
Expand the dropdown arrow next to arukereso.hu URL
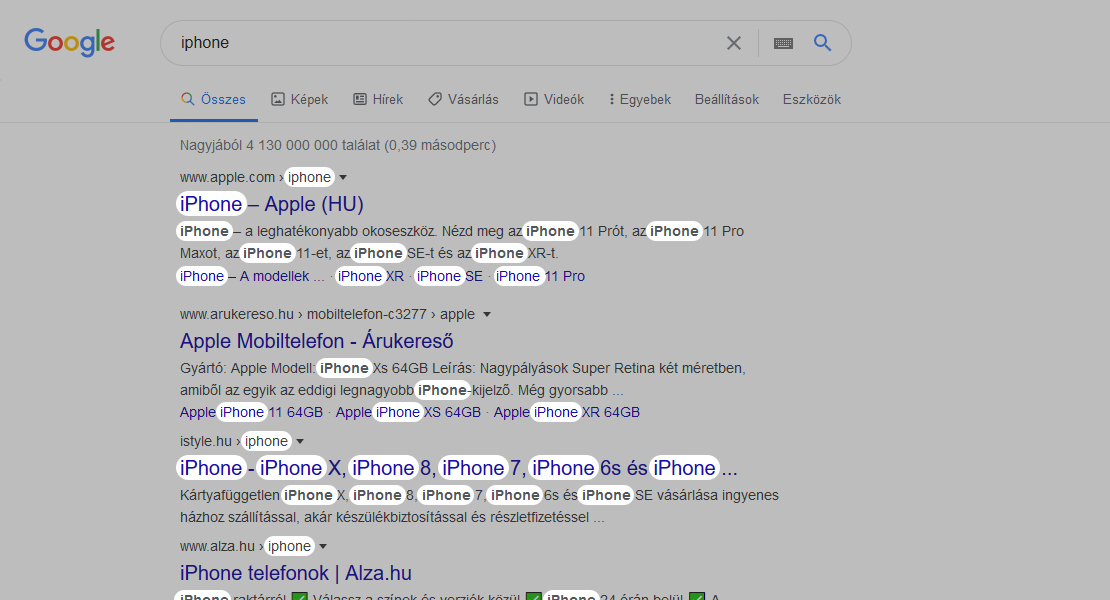click(486, 315)
